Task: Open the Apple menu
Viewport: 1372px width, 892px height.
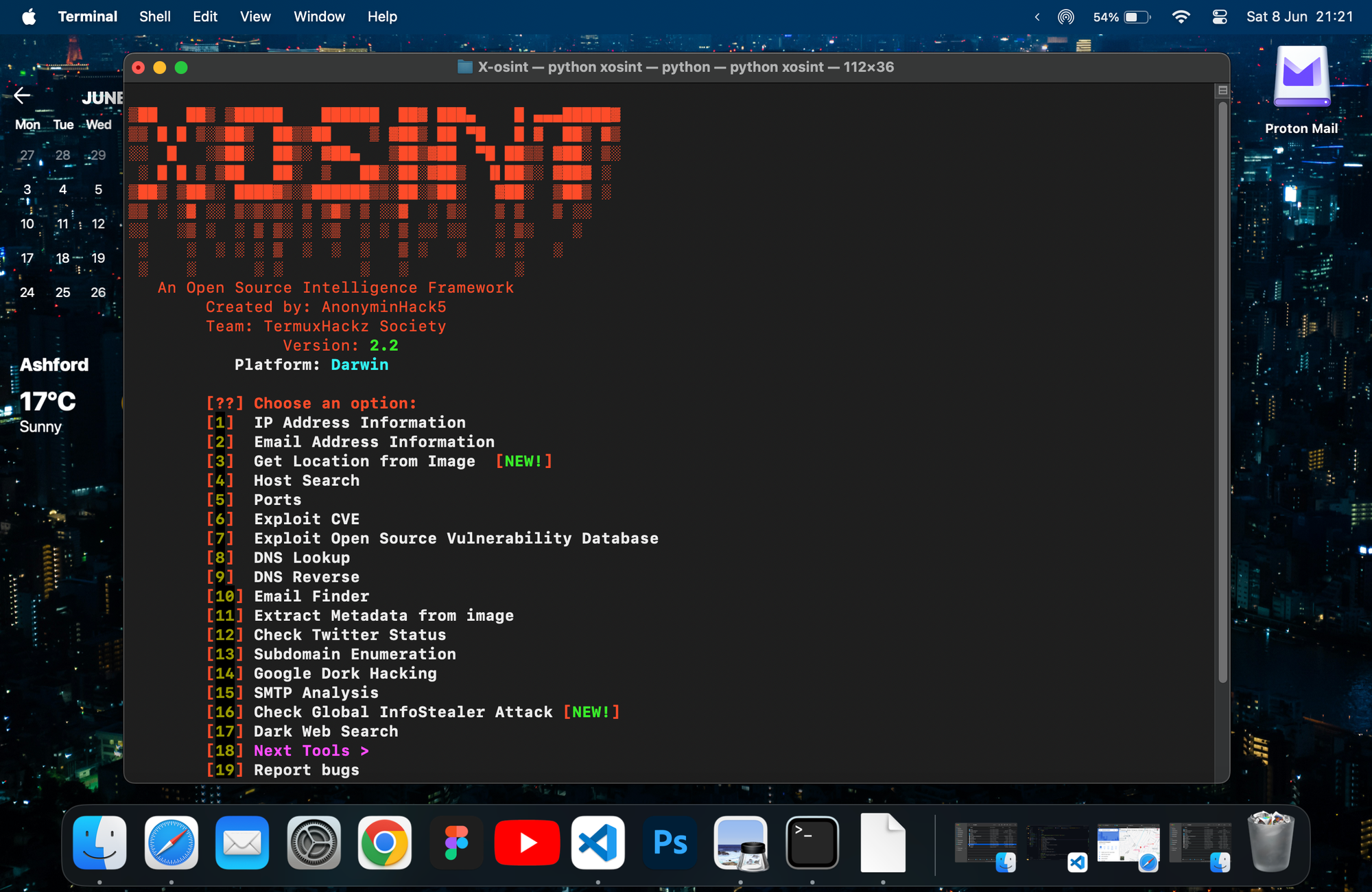Action: click(x=29, y=17)
